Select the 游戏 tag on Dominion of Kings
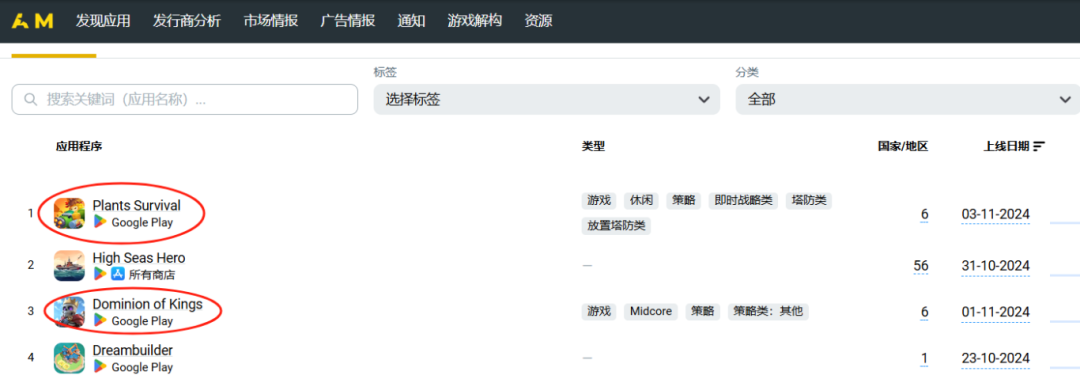This screenshot has height=379, width=1080. click(599, 311)
